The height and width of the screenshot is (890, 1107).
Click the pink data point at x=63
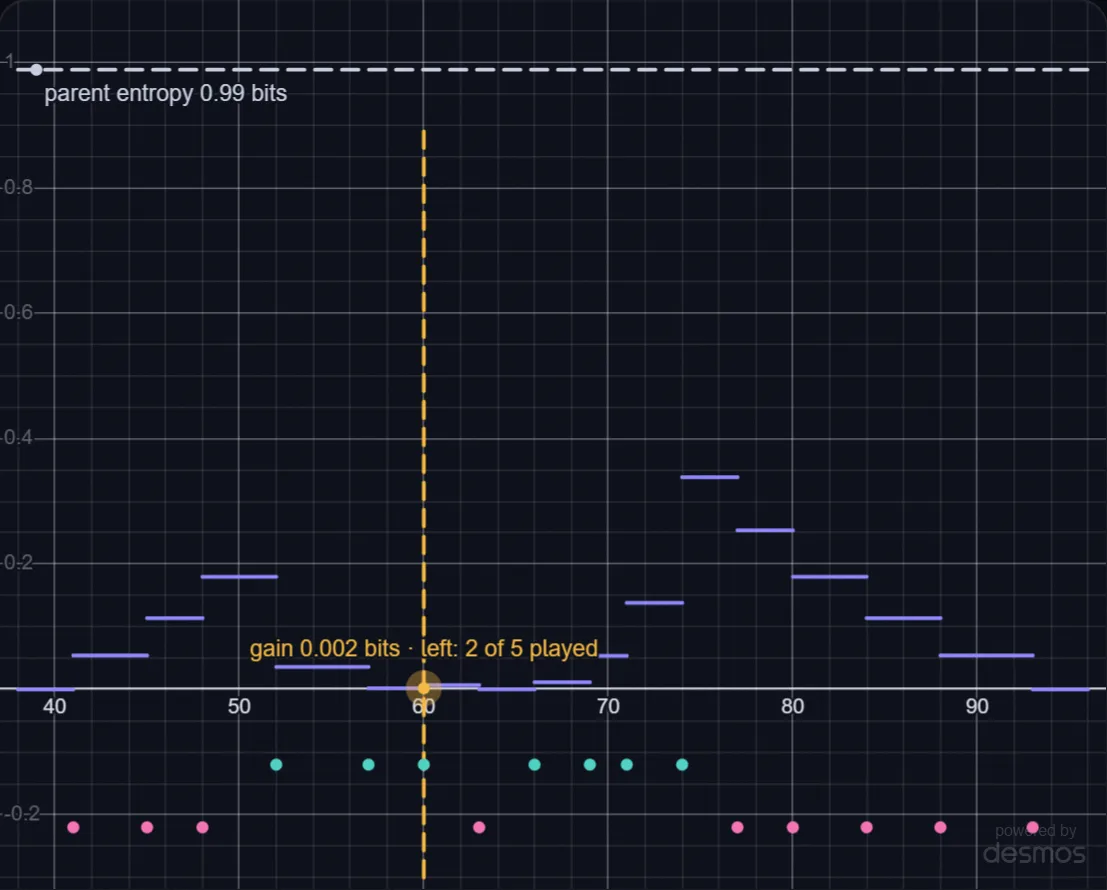[479, 827]
